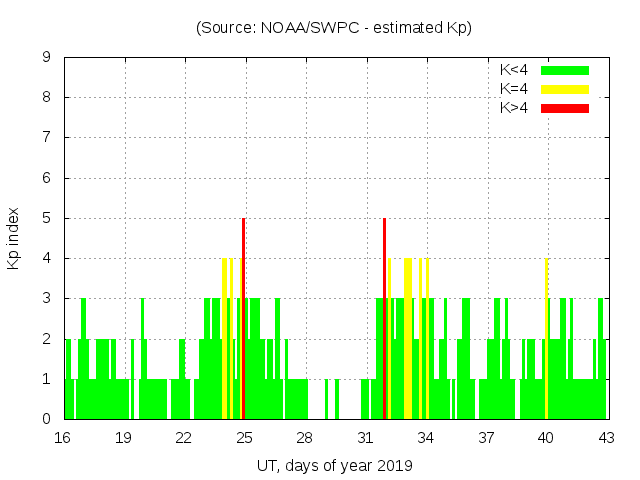
Task: Click the x-axis tick label 22
Action: (x=184, y=438)
